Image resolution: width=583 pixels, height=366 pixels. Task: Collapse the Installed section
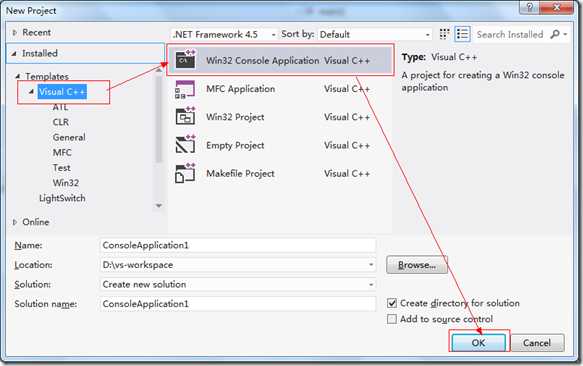pyautogui.click(x=14, y=54)
